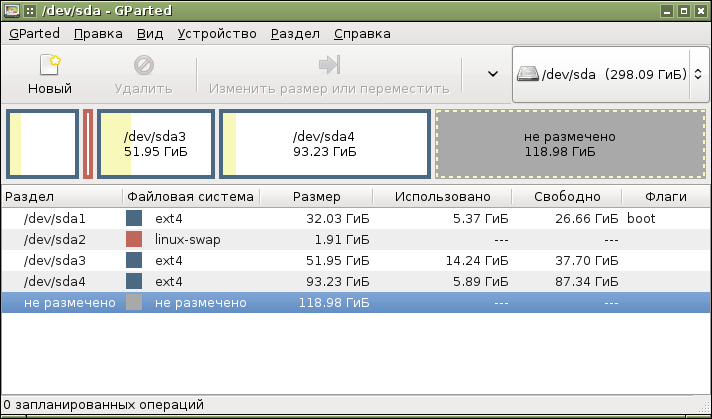712x419 pixels.
Task: Open the Вид menu
Action: (x=150, y=34)
